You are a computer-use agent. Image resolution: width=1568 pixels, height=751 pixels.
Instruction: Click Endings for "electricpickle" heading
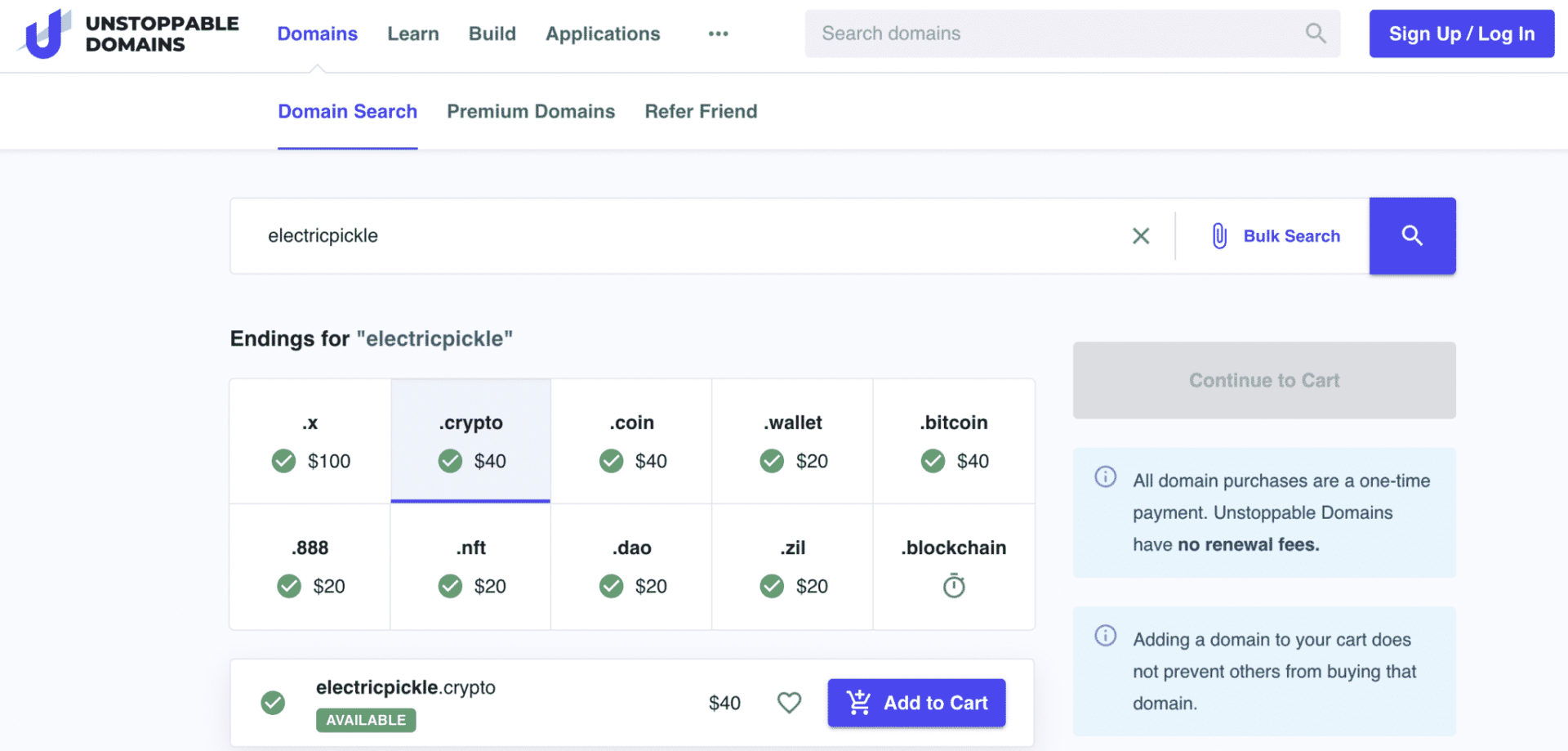[372, 338]
